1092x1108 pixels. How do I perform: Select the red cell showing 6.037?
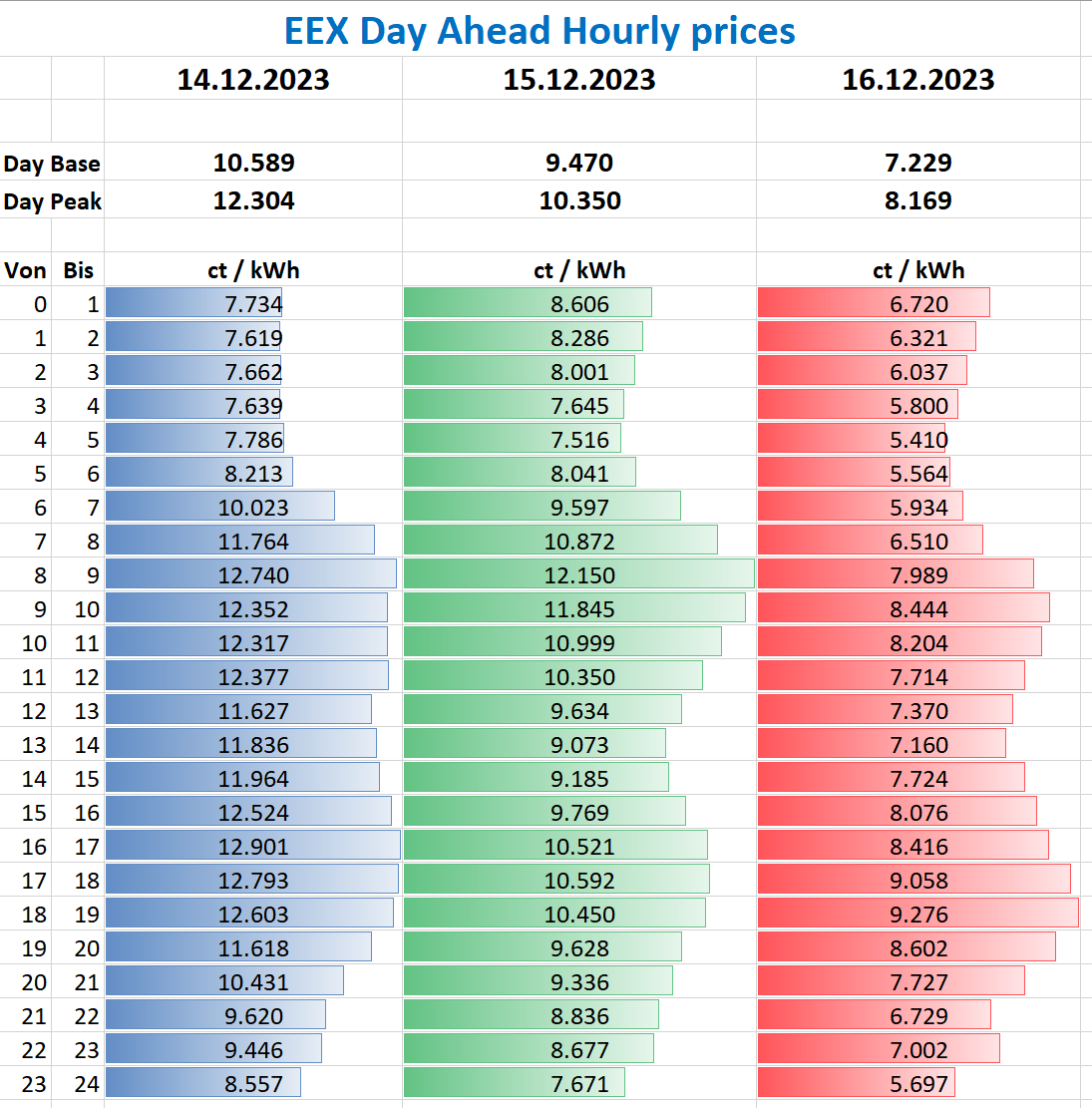[918, 371]
